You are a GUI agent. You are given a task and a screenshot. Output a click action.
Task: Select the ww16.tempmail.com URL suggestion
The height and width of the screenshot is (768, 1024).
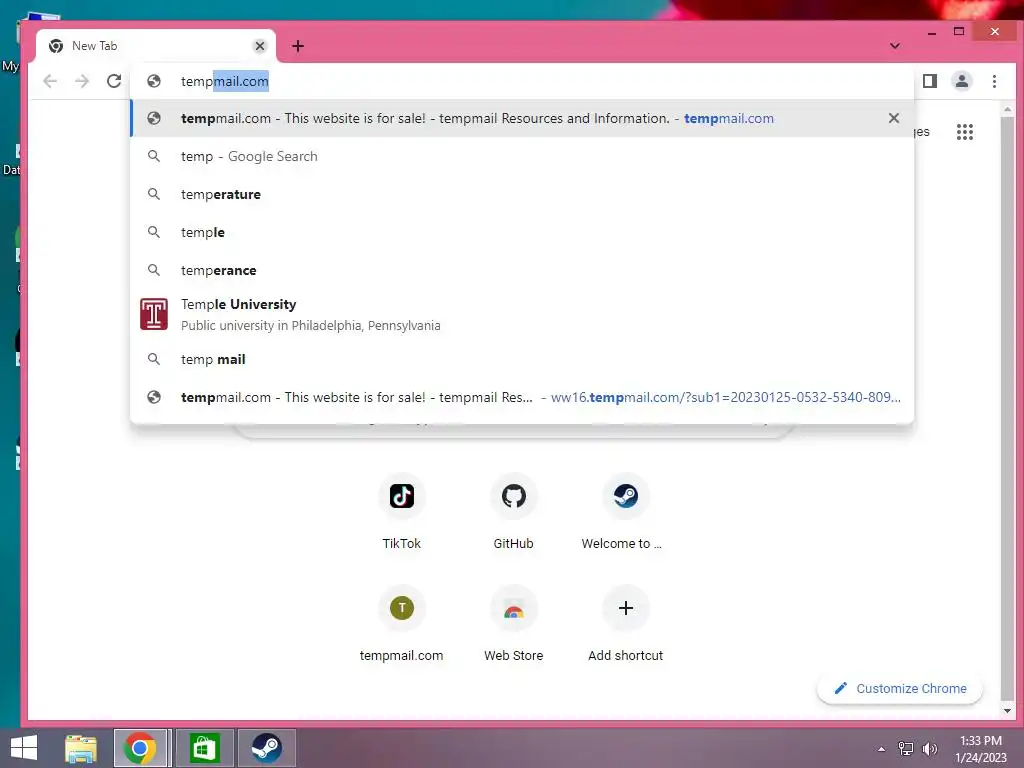(522, 397)
